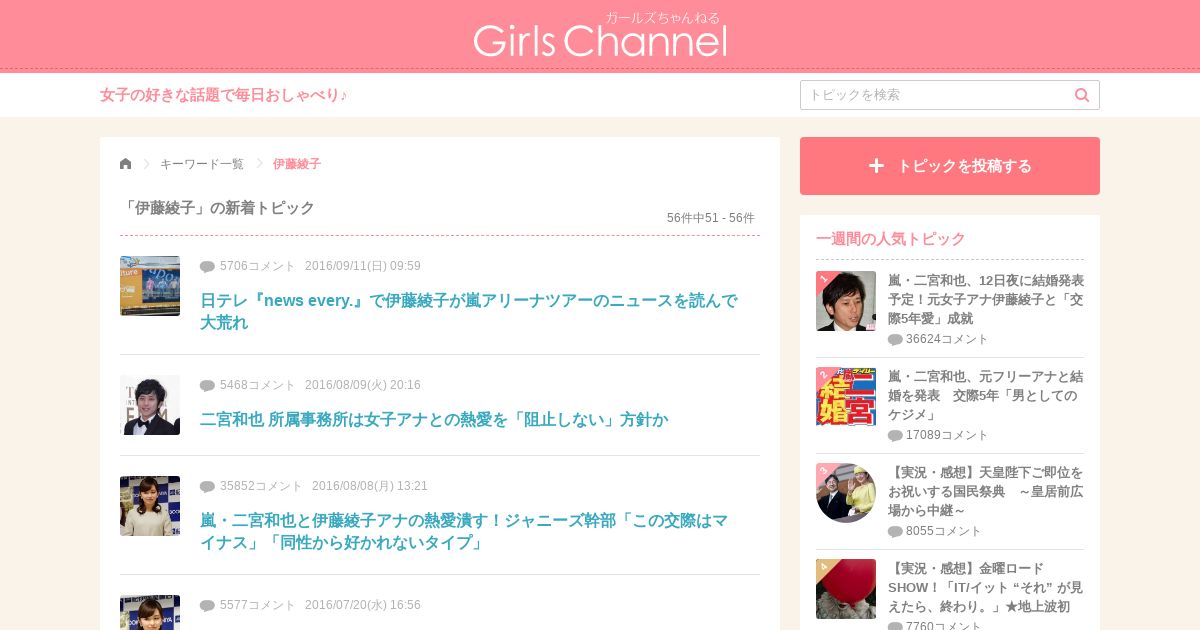
Task: Open popular topic 天皇陛下ご即位をお祝いする国民祭典
Action: pos(986,491)
